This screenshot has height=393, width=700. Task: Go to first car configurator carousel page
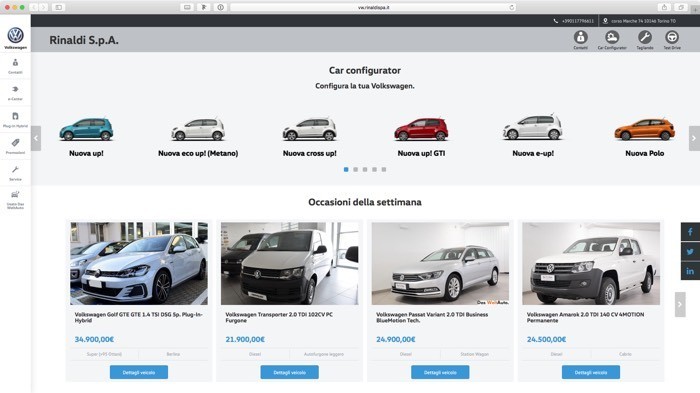point(346,170)
